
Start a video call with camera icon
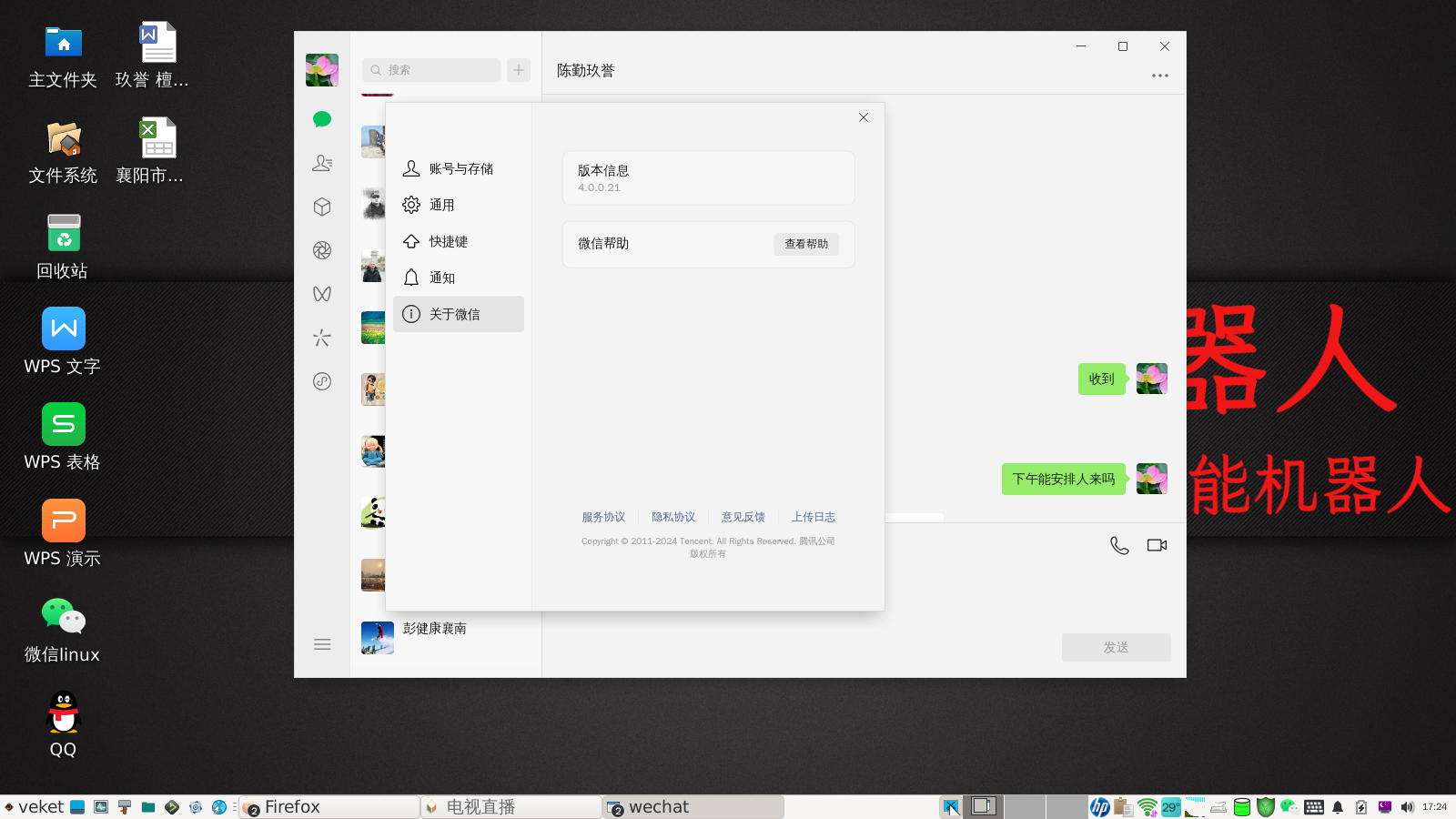point(1157,545)
